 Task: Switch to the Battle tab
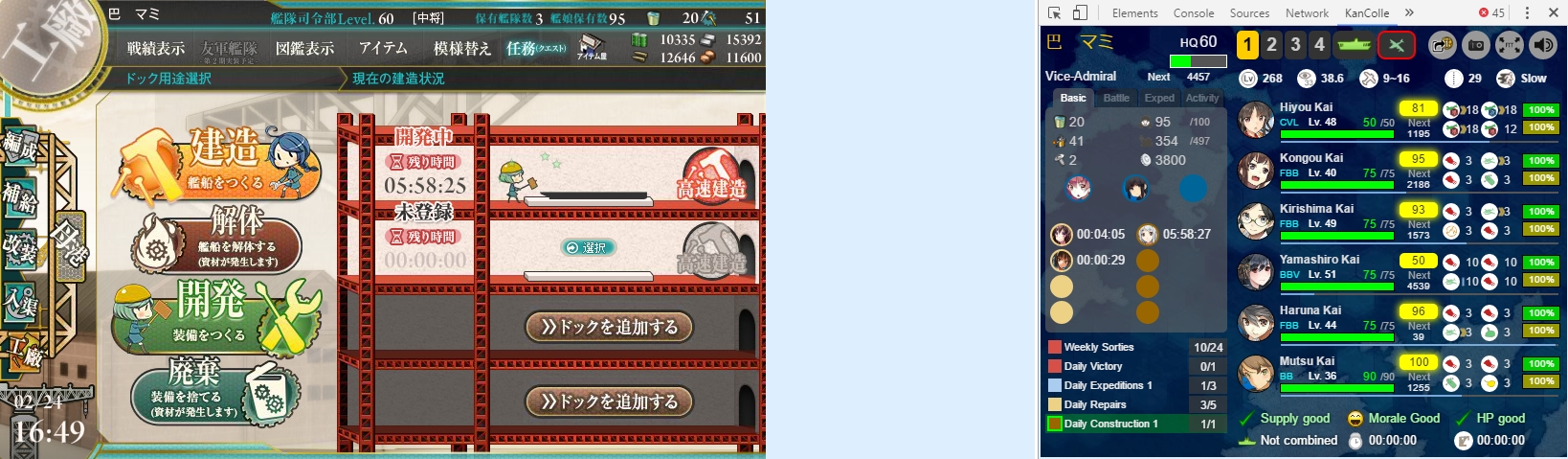[1116, 98]
